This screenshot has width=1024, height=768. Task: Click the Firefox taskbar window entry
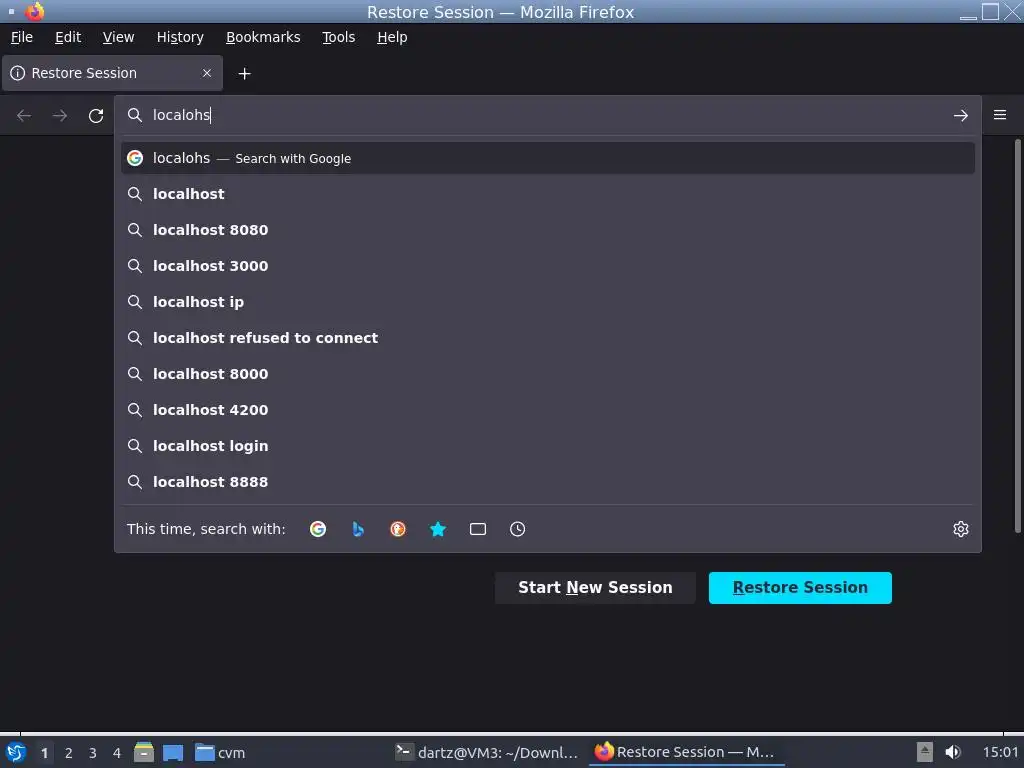pyautogui.click(x=686, y=752)
